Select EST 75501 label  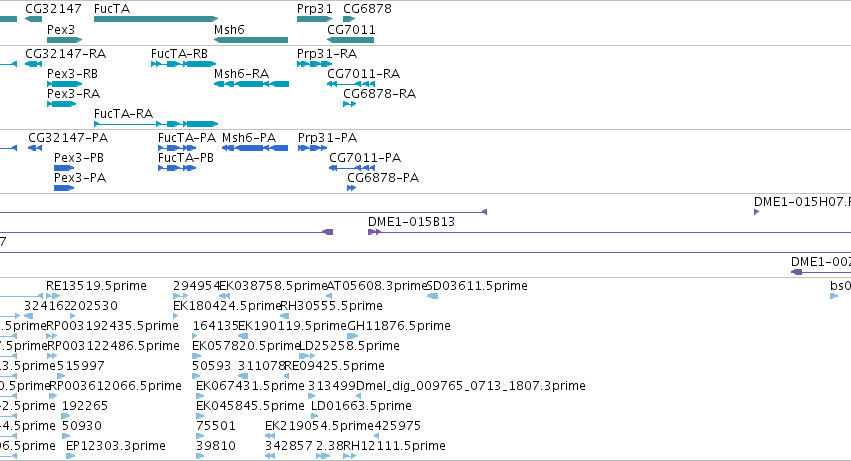point(216,426)
